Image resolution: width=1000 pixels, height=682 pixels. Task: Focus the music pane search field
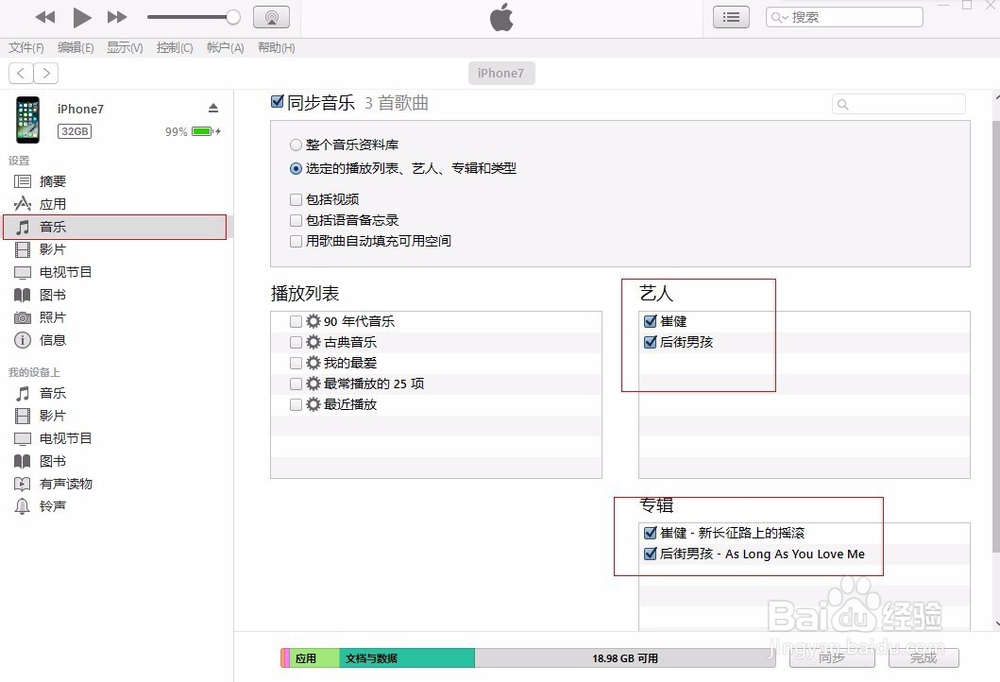point(899,104)
